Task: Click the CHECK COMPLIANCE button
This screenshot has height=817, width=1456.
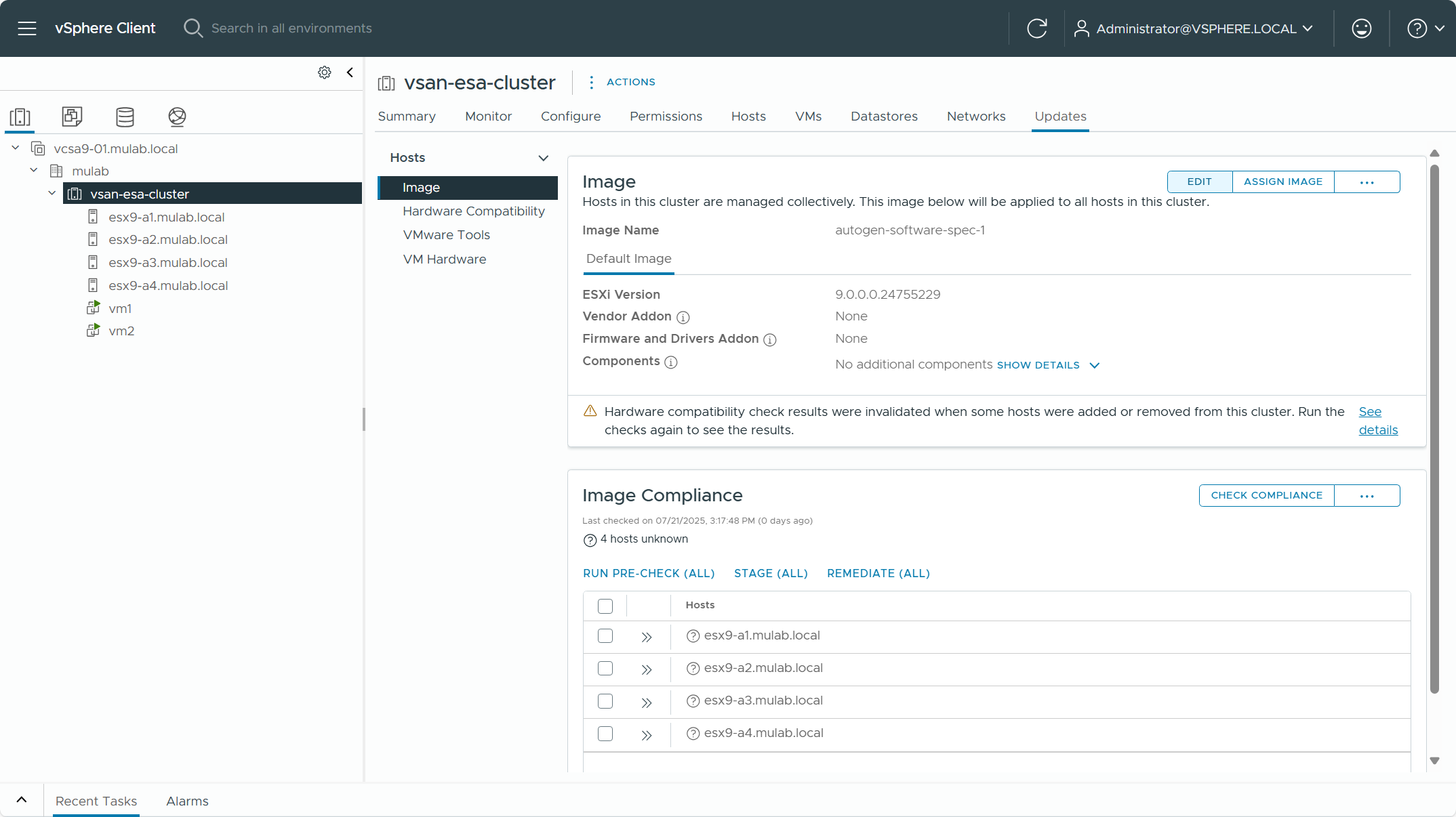Action: pyautogui.click(x=1266, y=495)
